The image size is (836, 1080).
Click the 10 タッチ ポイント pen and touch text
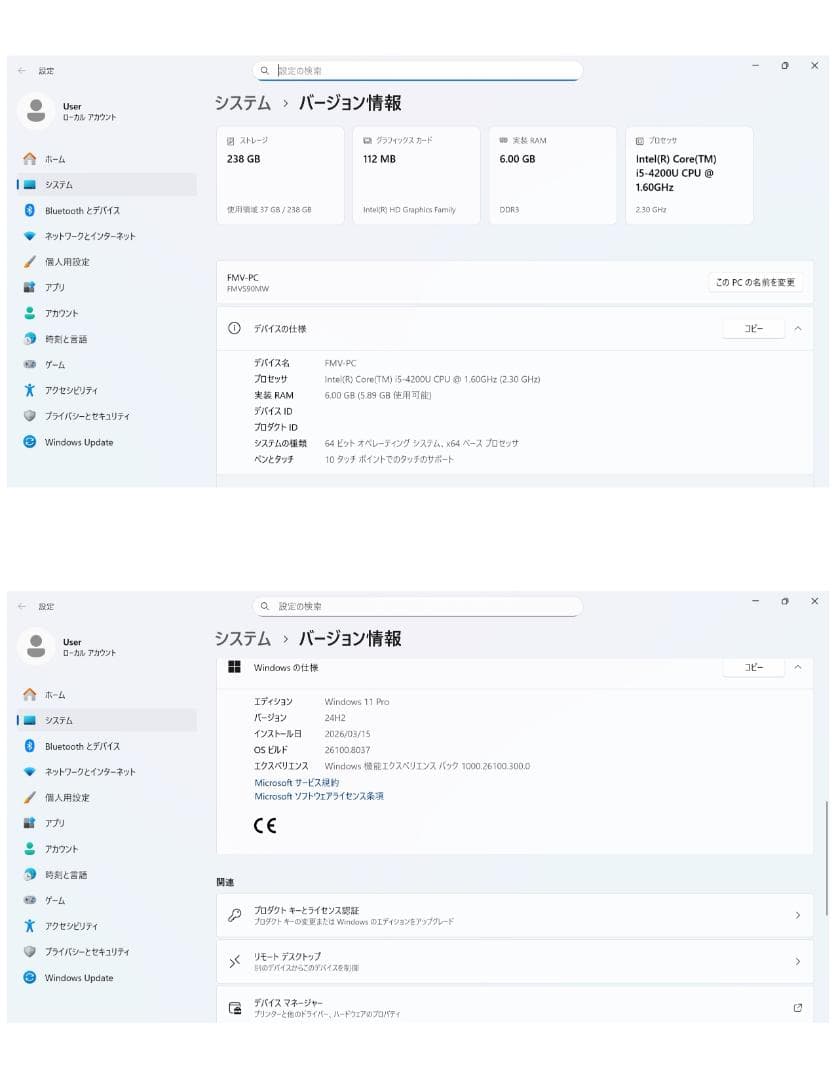point(389,459)
